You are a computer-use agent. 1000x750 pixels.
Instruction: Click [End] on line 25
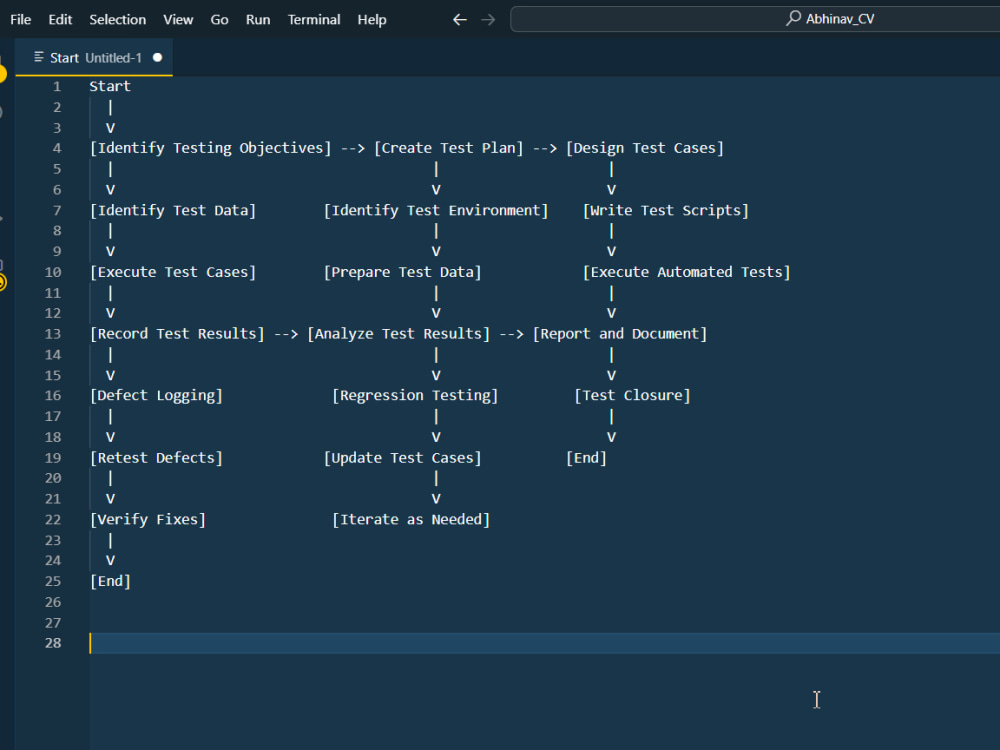click(110, 582)
